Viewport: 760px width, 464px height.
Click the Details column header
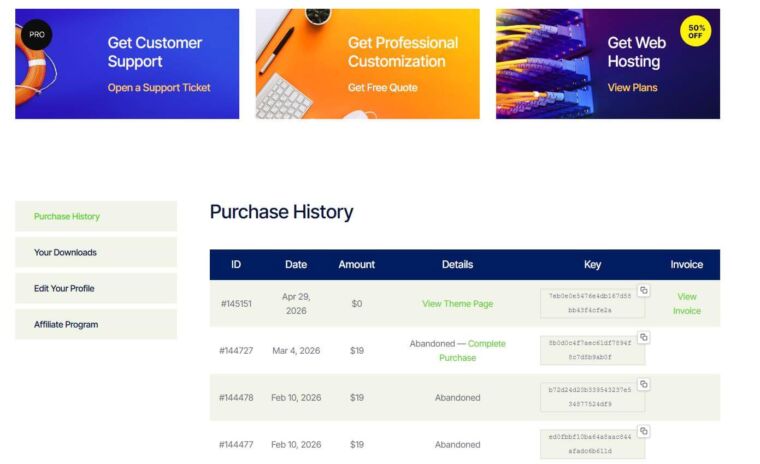click(x=458, y=264)
